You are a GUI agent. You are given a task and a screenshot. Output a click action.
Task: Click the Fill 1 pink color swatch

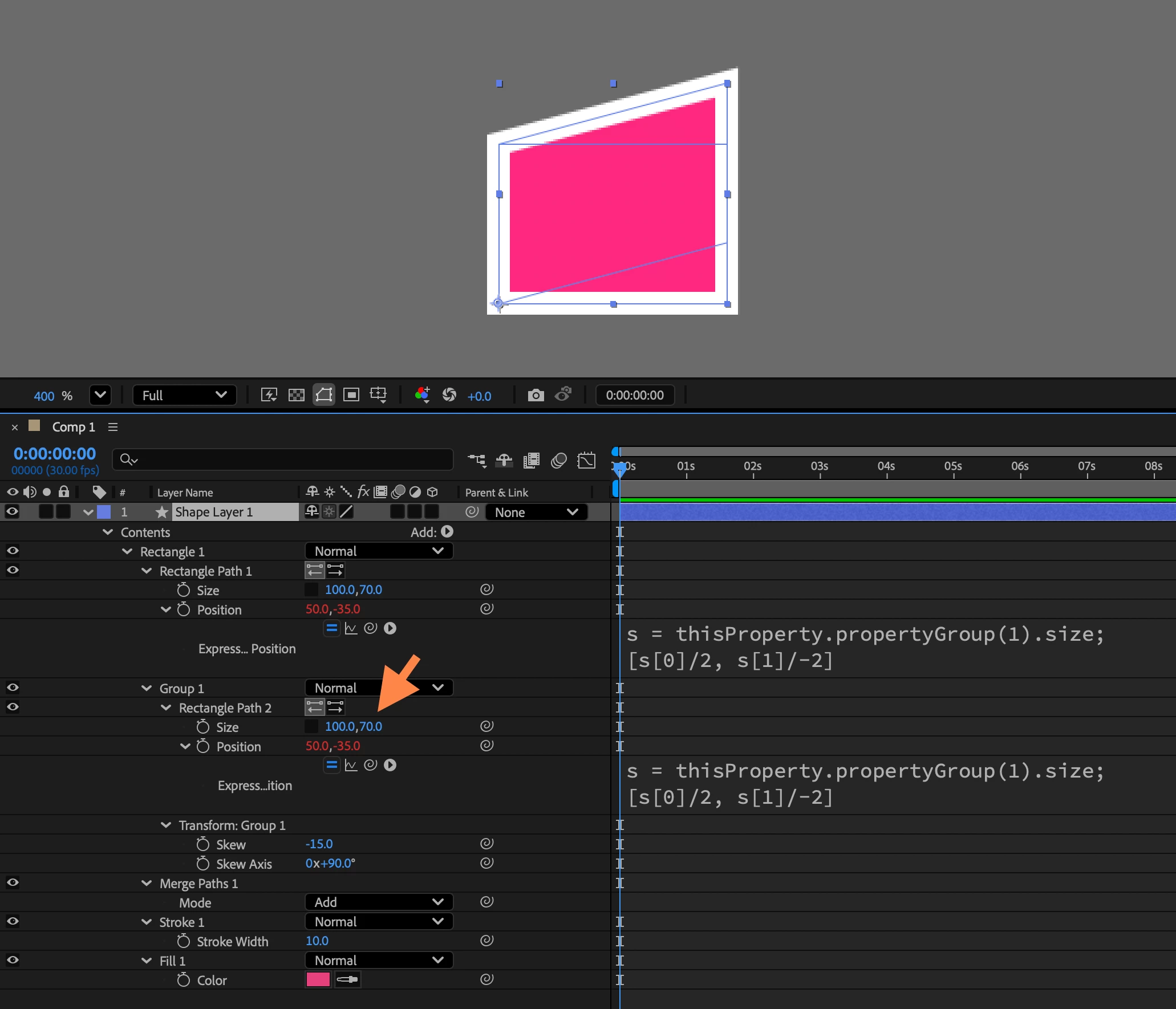318,980
